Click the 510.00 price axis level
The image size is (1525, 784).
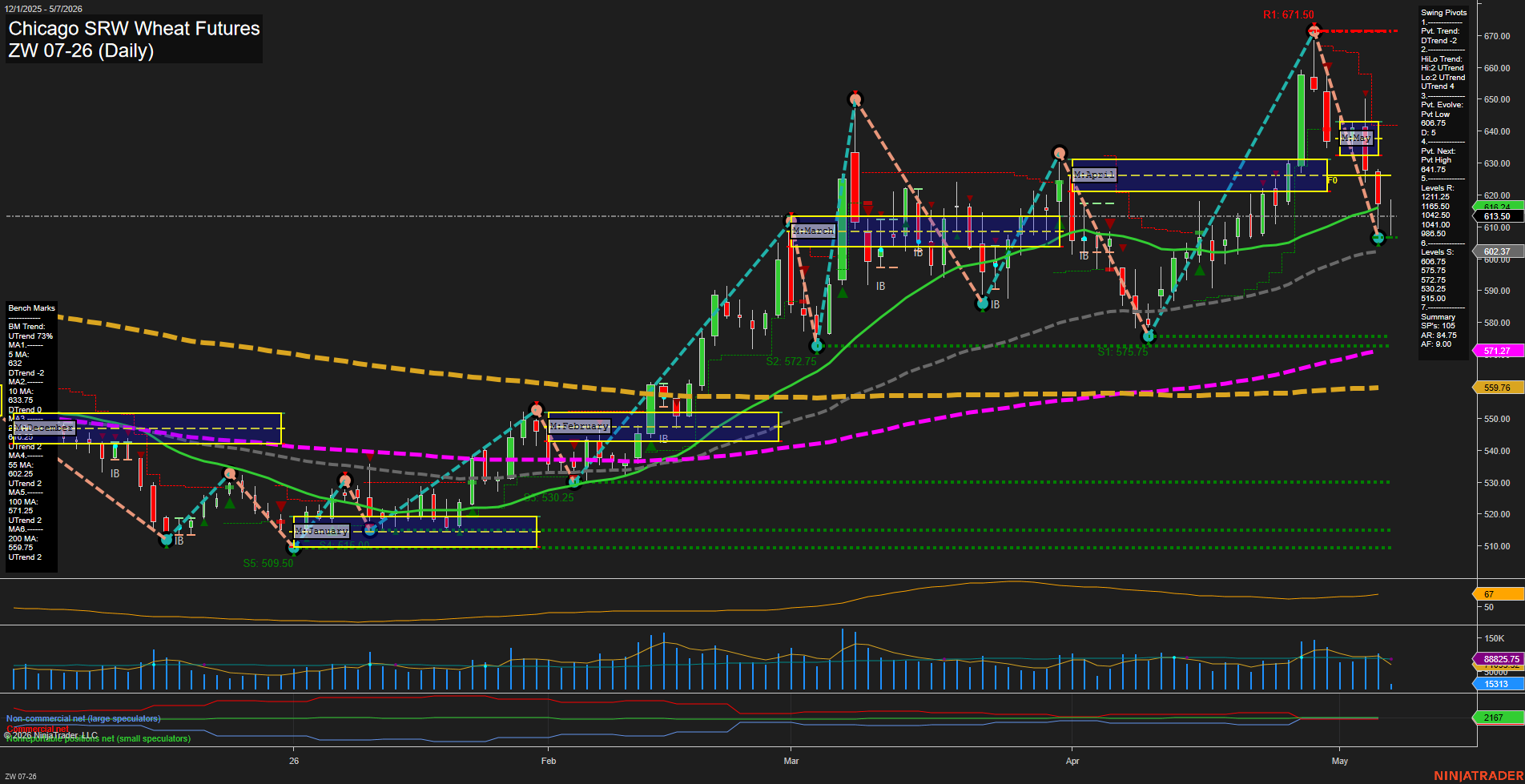click(1497, 547)
